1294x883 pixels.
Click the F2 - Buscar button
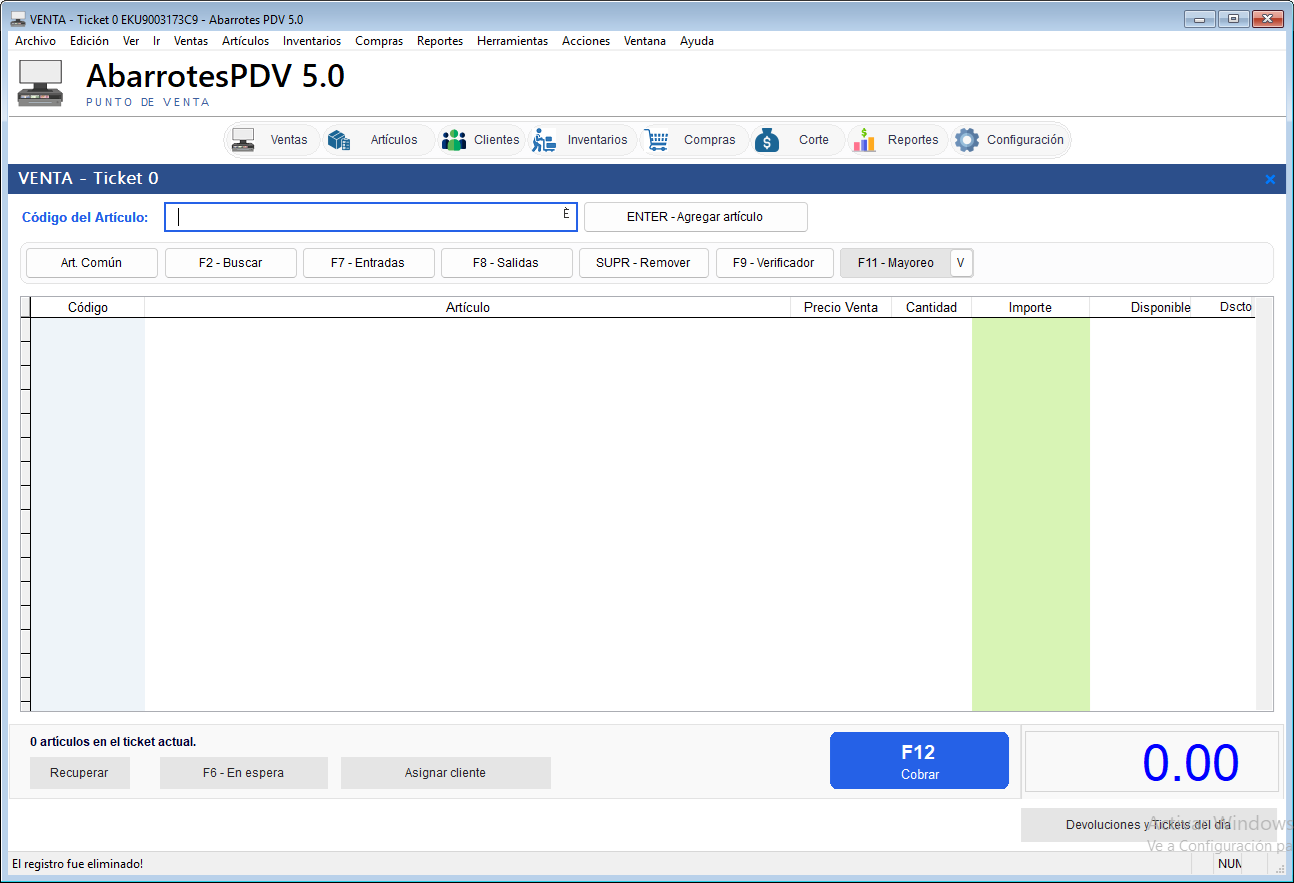(230, 263)
